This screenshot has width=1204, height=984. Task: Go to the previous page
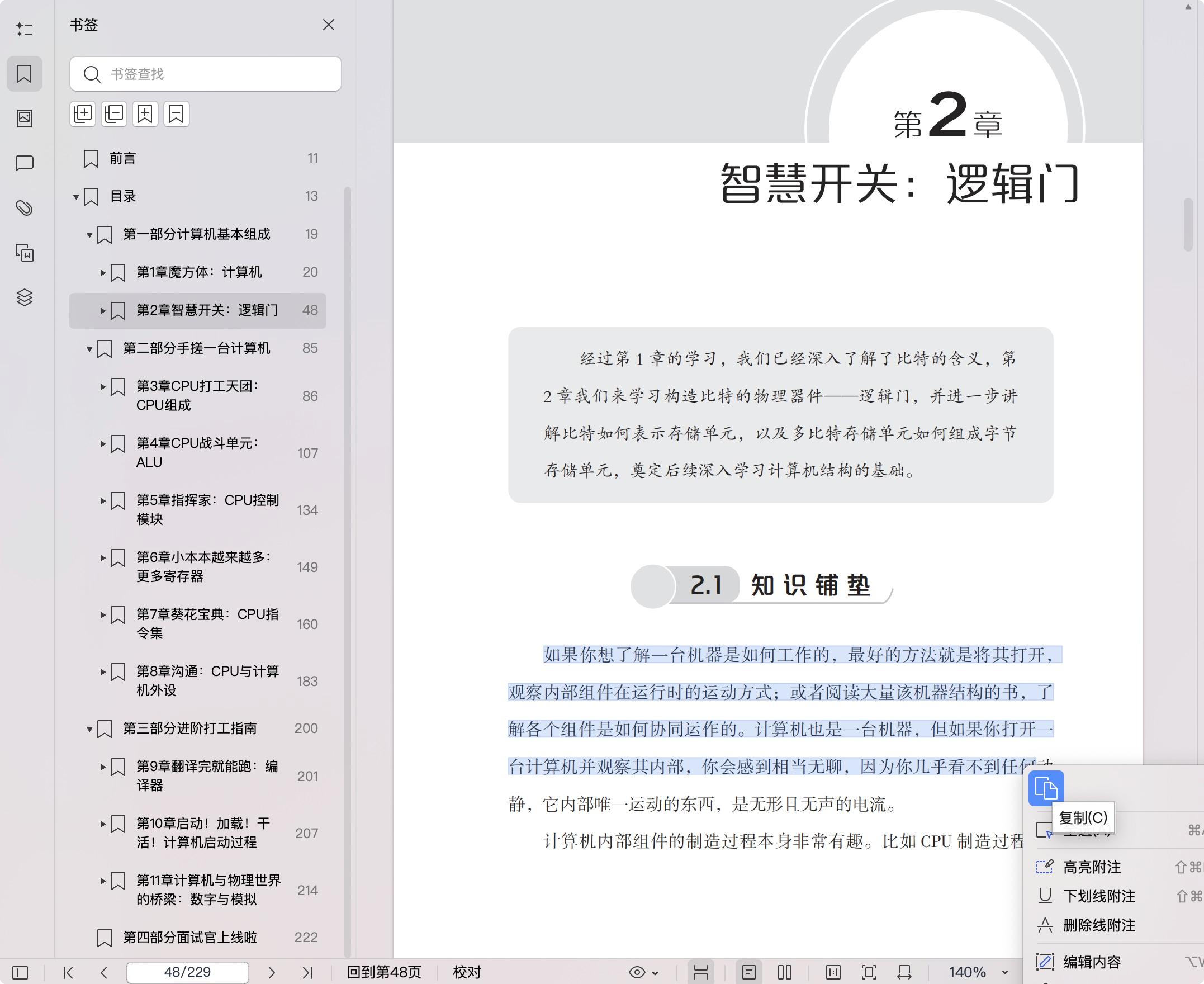[103, 972]
